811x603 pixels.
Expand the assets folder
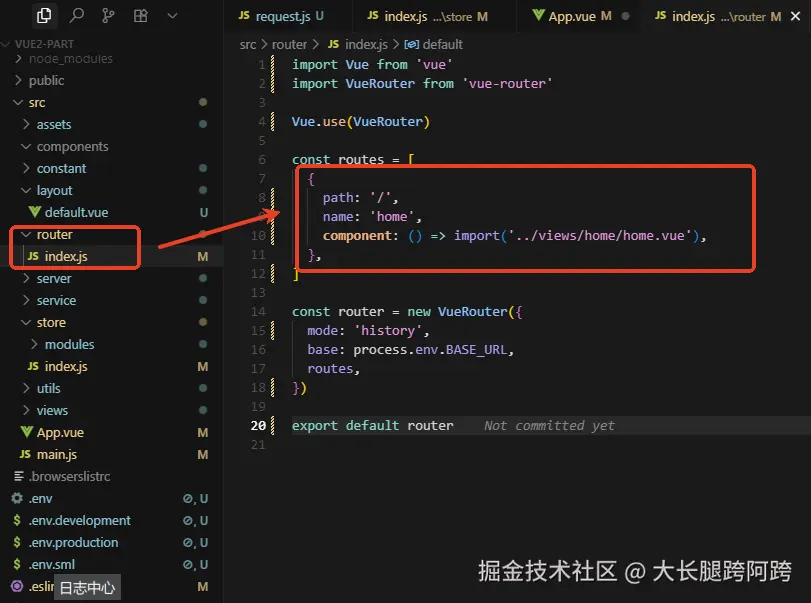pyautogui.click(x=53, y=124)
